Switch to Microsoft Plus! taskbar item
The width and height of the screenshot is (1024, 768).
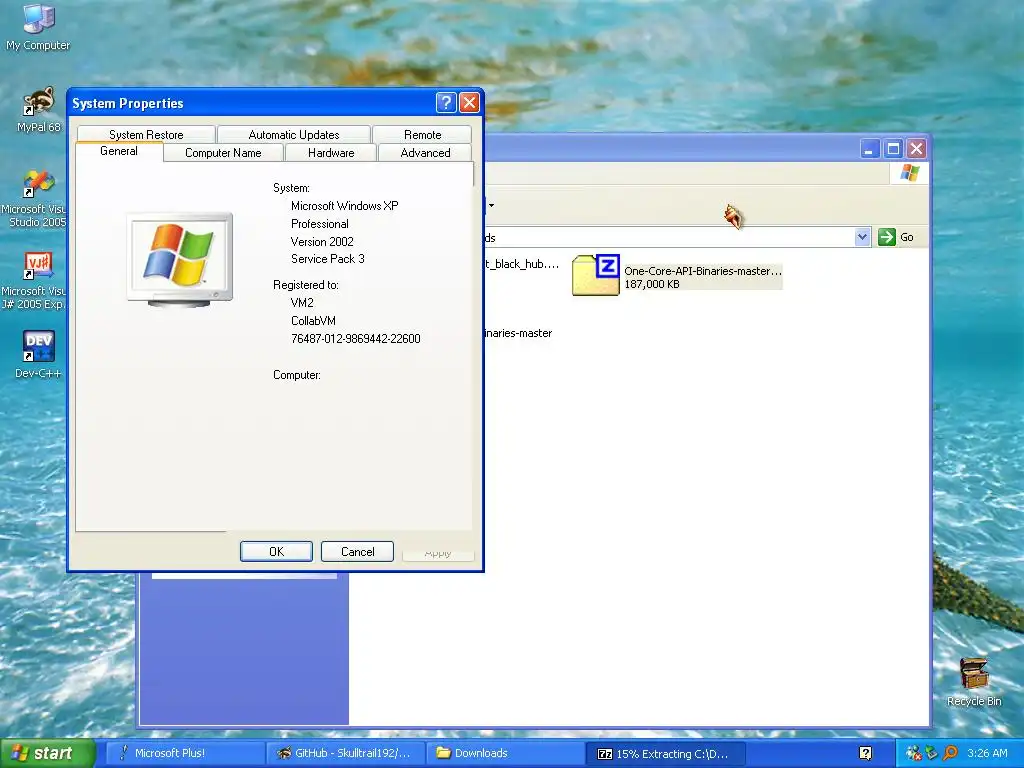click(x=185, y=753)
